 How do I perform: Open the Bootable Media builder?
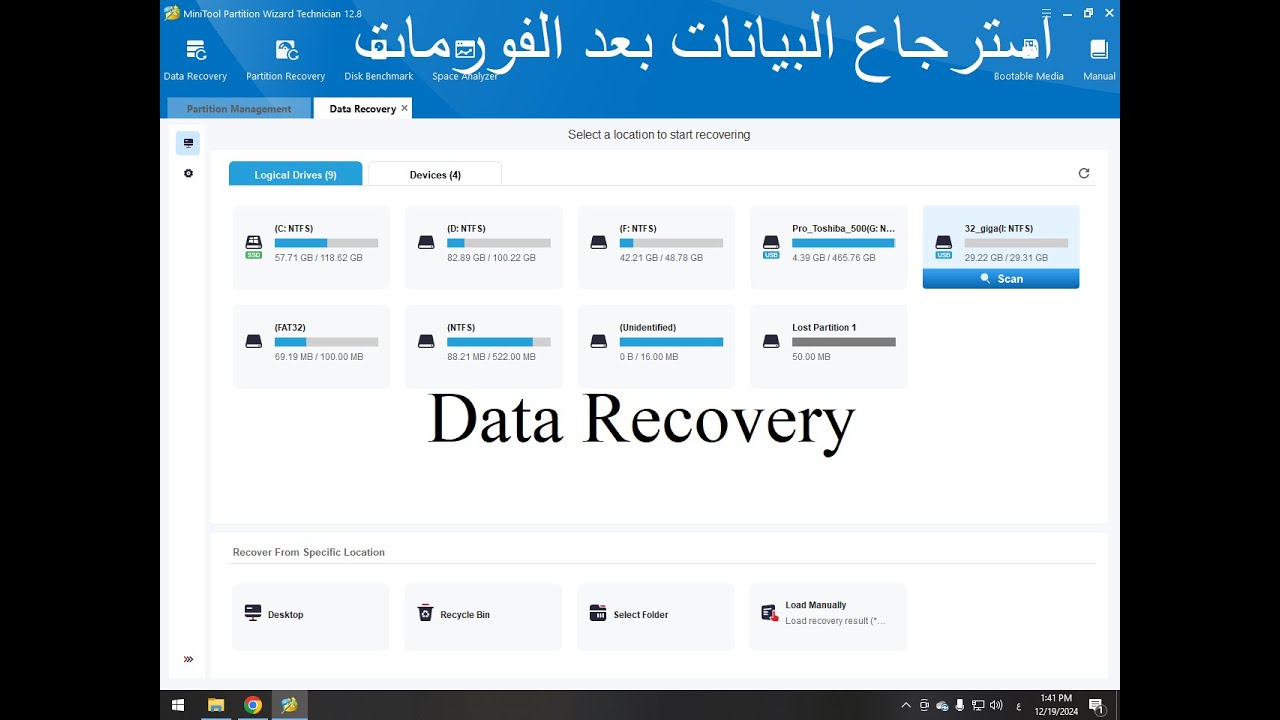pyautogui.click(x=1028, y=60)
